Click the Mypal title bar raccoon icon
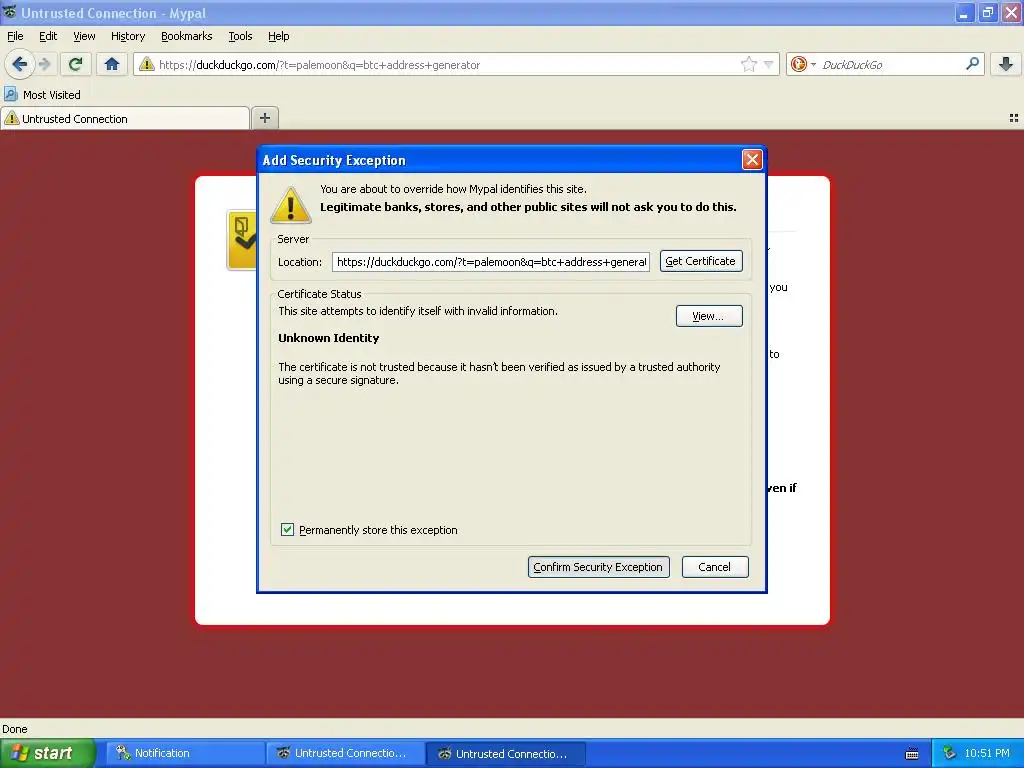This screenshot has width=1024, height=768. tap(10, 12)
